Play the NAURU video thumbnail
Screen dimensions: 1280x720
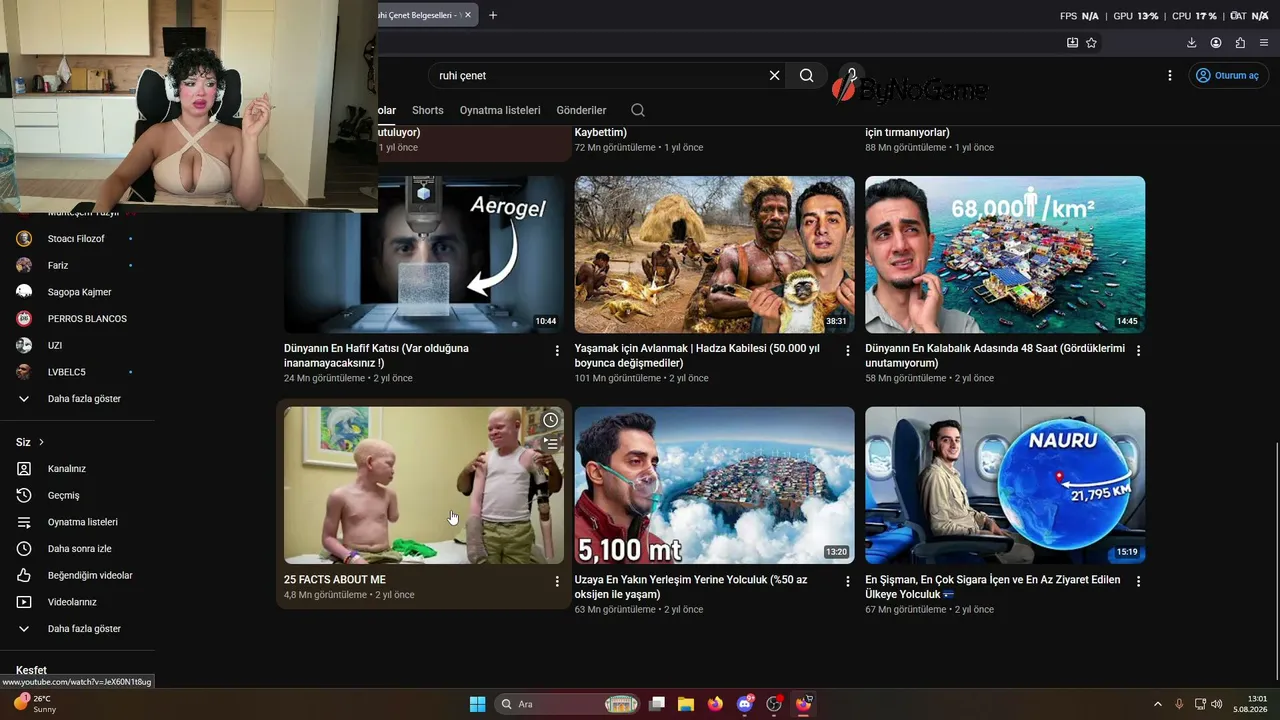click(x=1005, y=485)
